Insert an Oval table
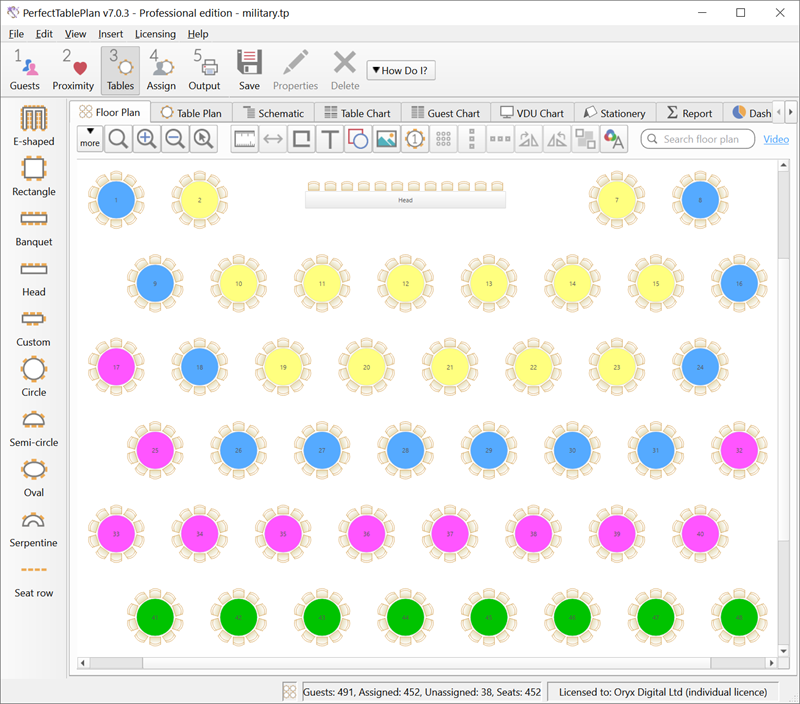This screenshot has height=704, width=800. [x=34, y=477]
